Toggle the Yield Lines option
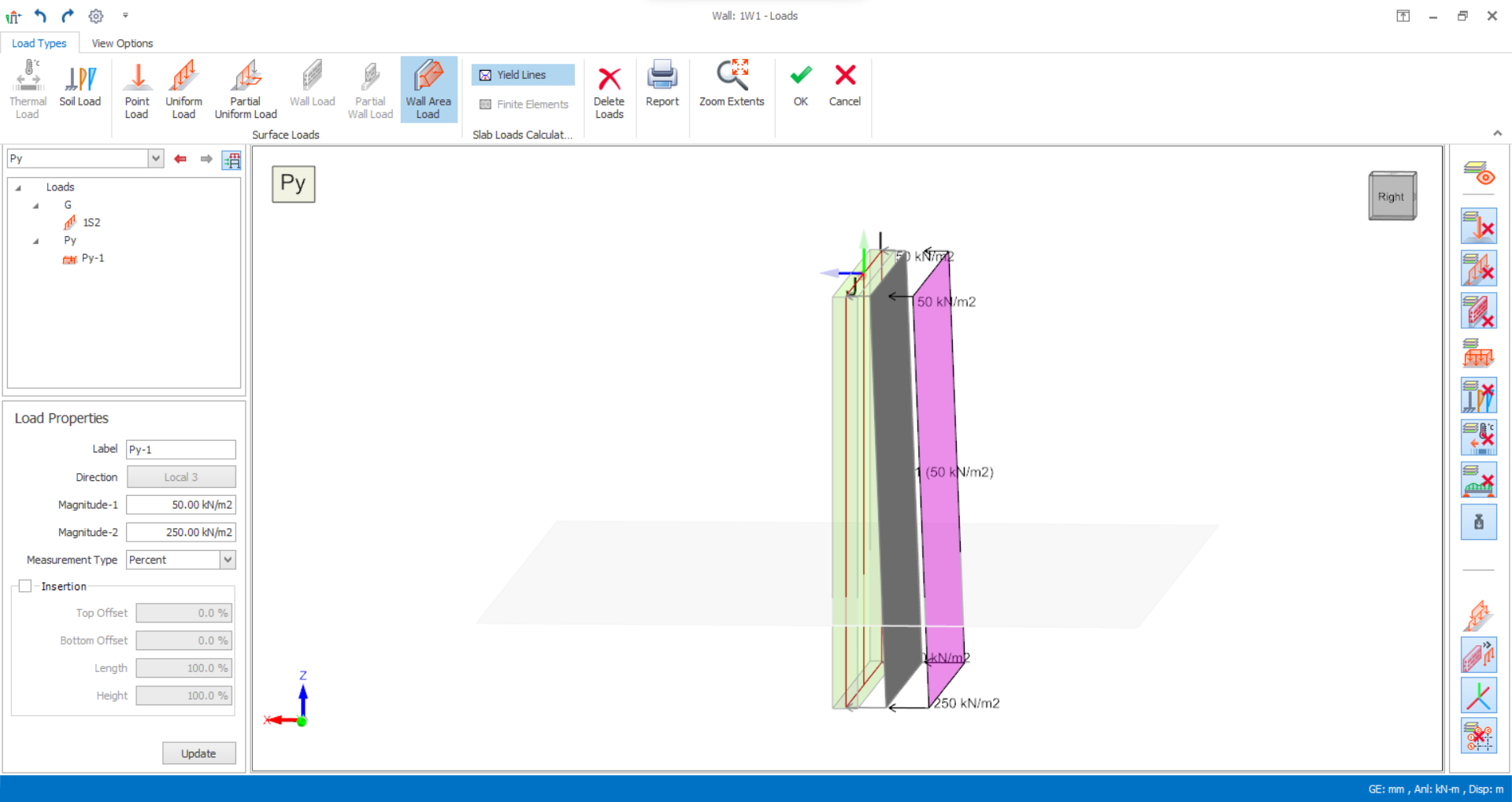Image resolution: width=1512 pixels, height=802 pixels. tap(522, 75)
